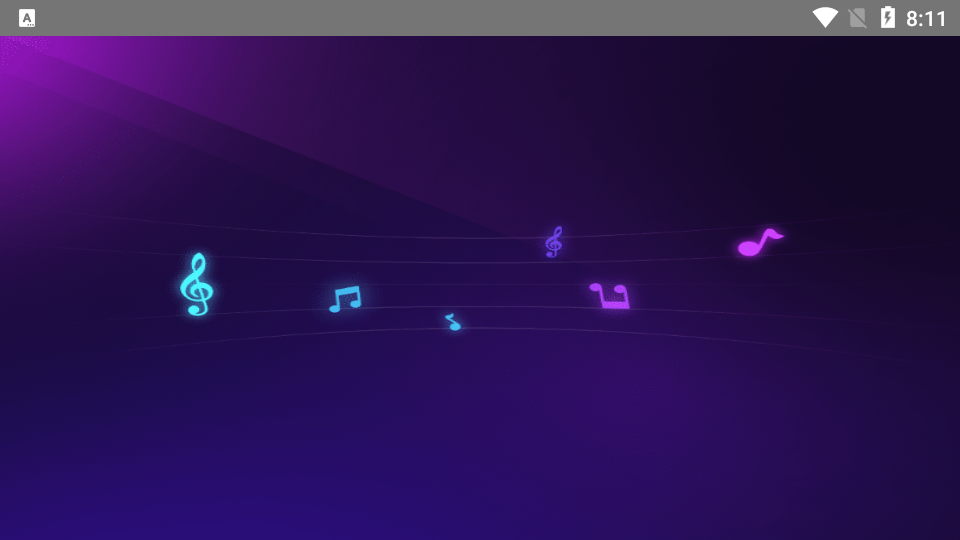Click the flat beam of purple inverted notes
Screen dimensions: 960x540
[x=613, y=305]
